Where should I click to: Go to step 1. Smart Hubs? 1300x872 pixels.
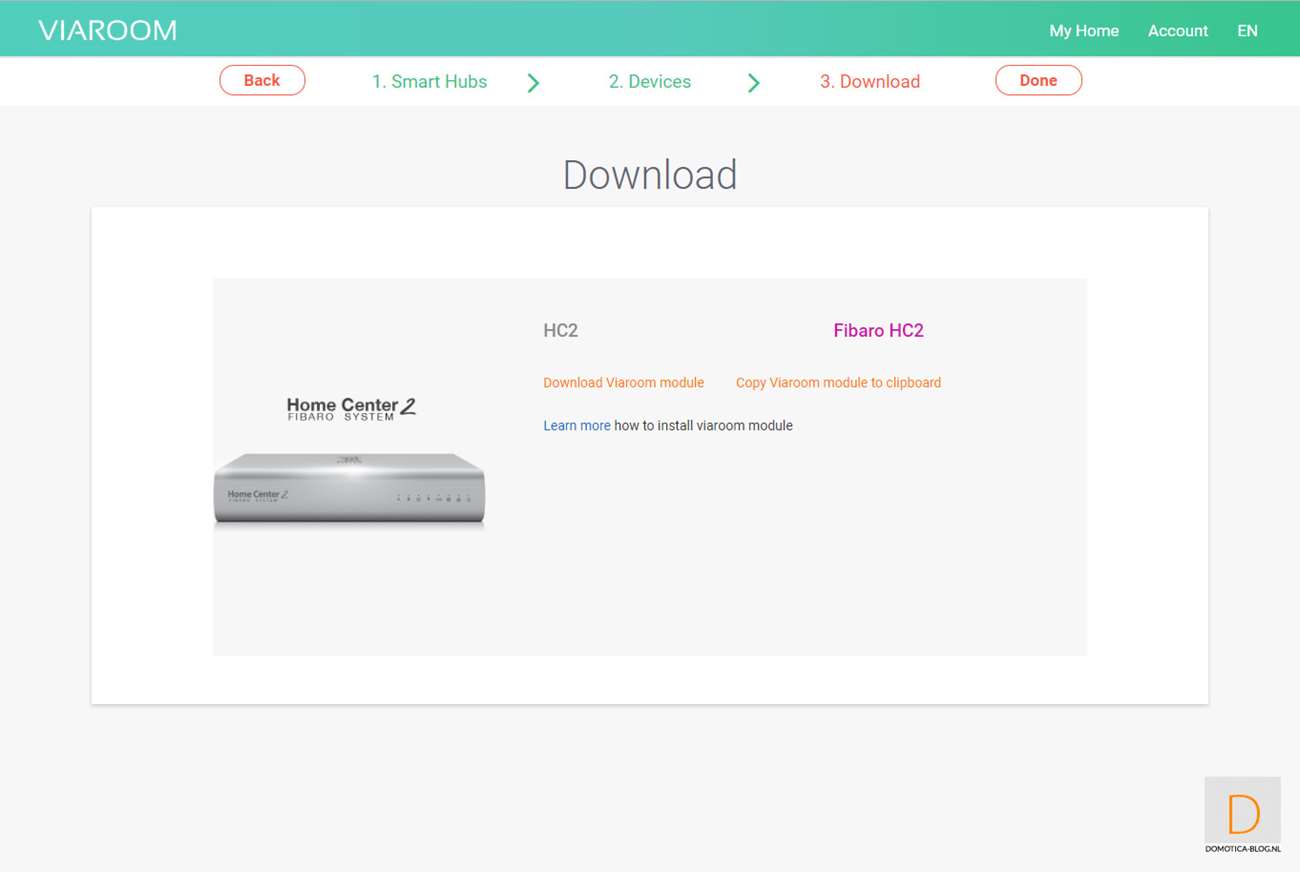point(429,82)
